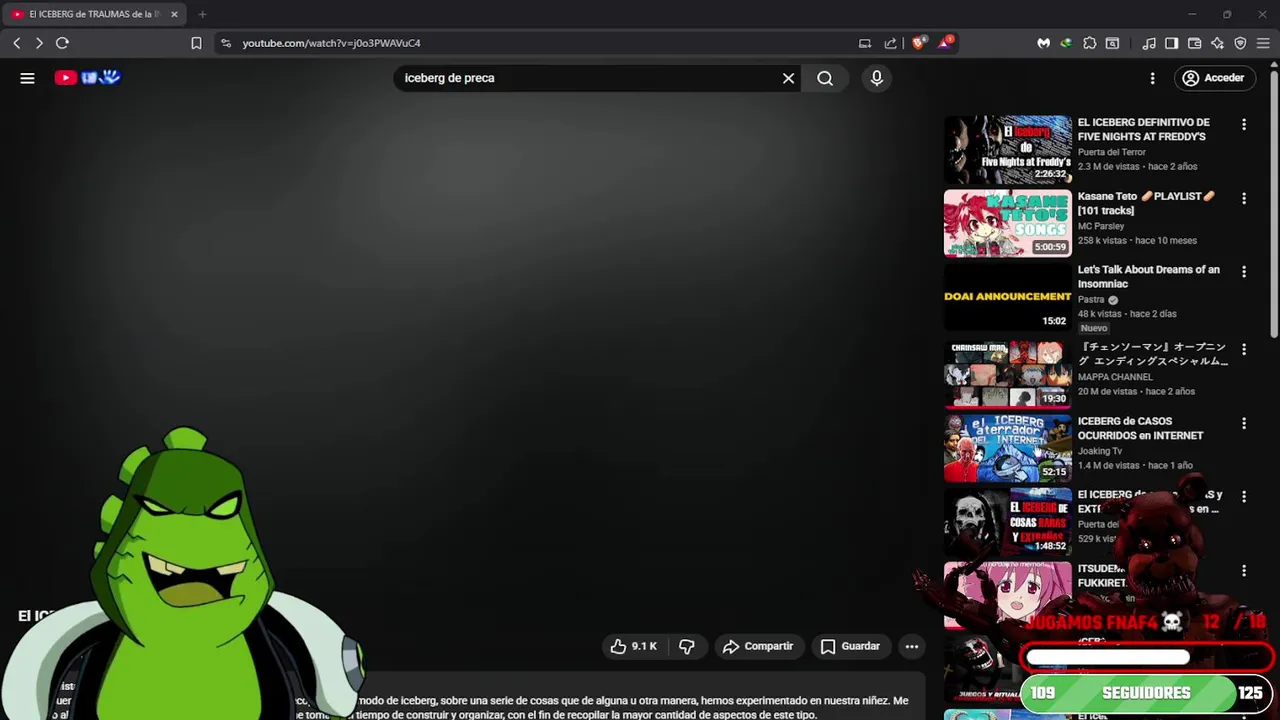Share the video with Compartir
Screen dimensions: 1280x720
click(758, 646)
